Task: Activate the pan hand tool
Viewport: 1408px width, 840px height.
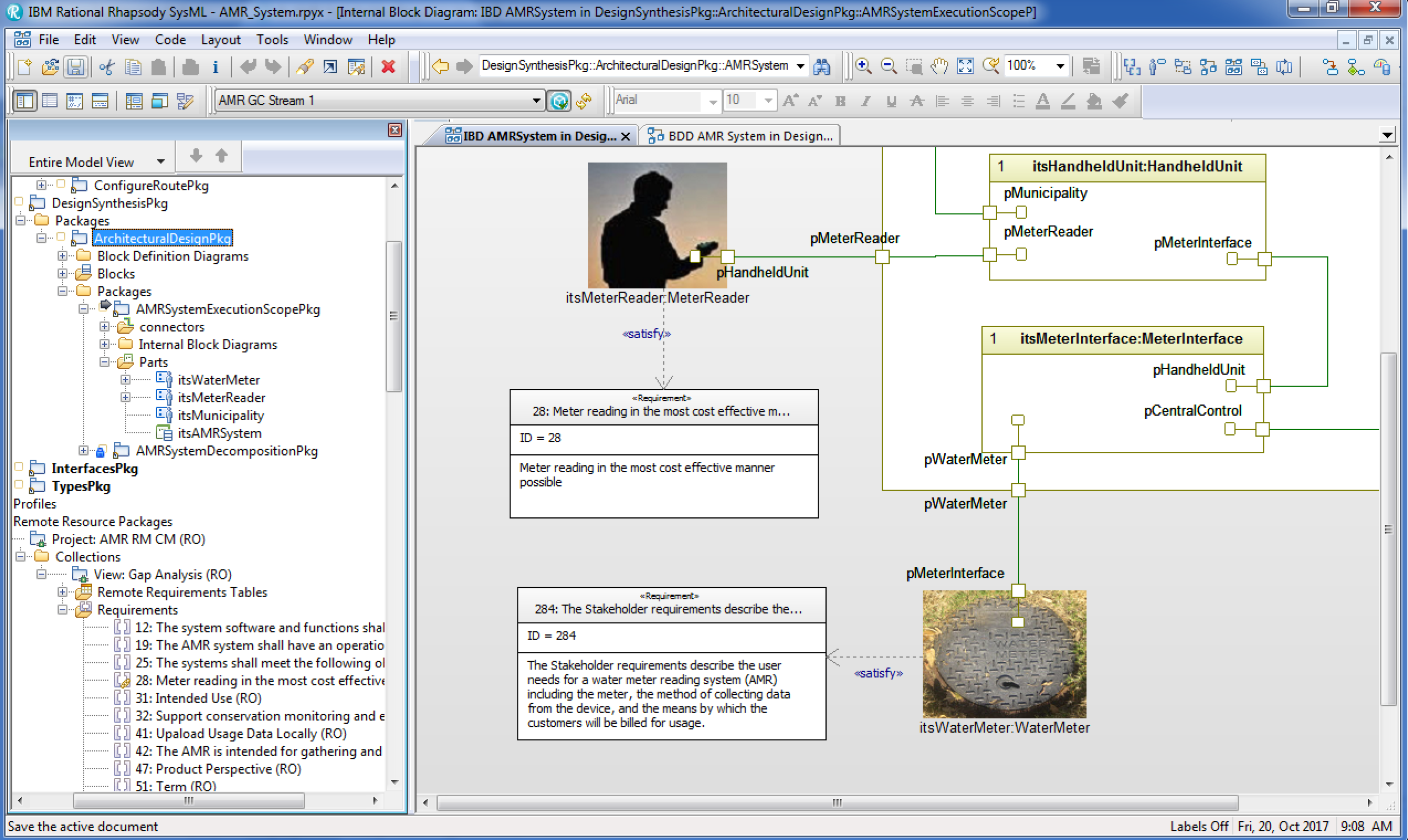Action: point(939,66)
